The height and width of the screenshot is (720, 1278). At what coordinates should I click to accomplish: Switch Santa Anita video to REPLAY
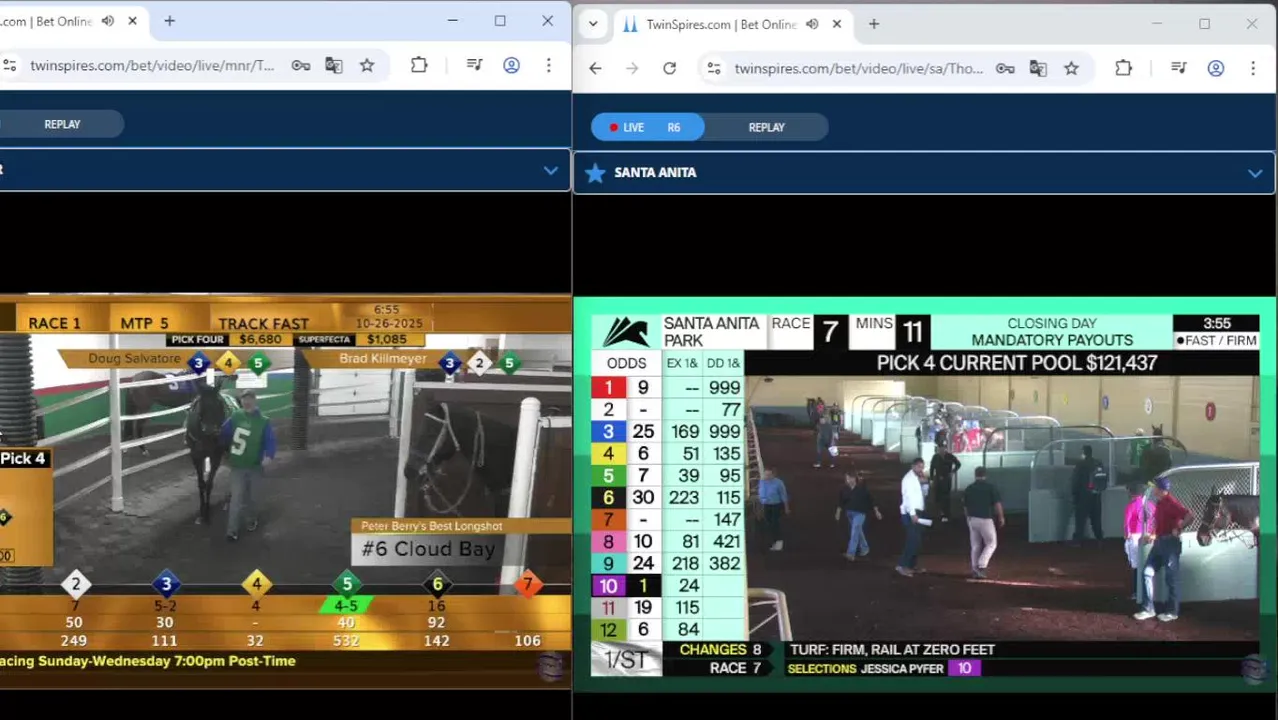[767, 127]
